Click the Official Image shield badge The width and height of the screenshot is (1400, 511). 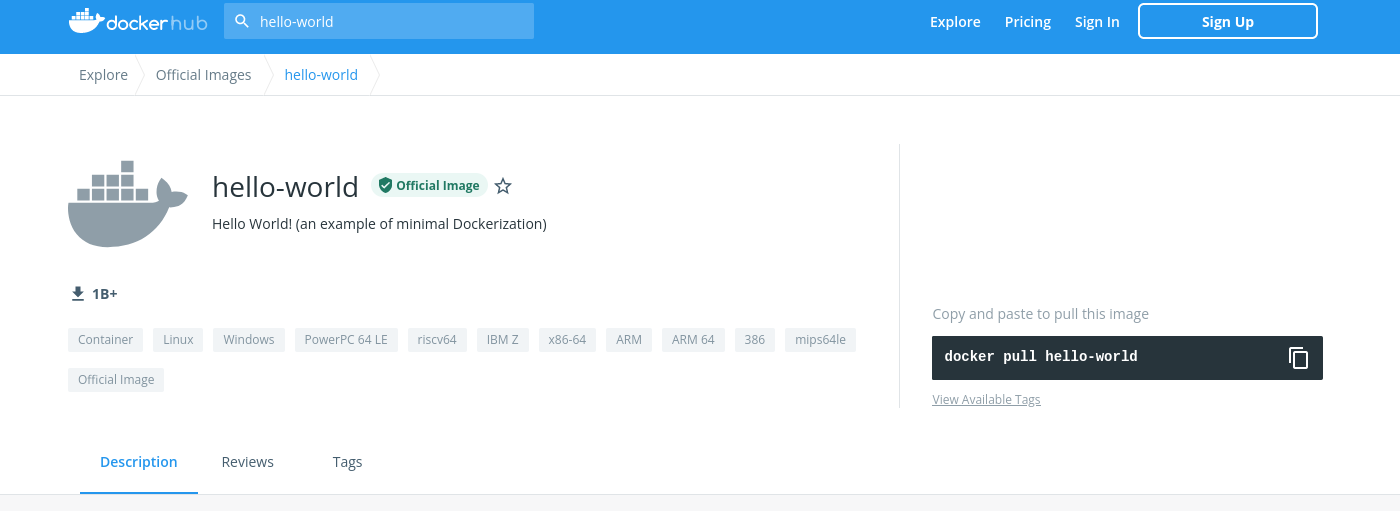429,185
